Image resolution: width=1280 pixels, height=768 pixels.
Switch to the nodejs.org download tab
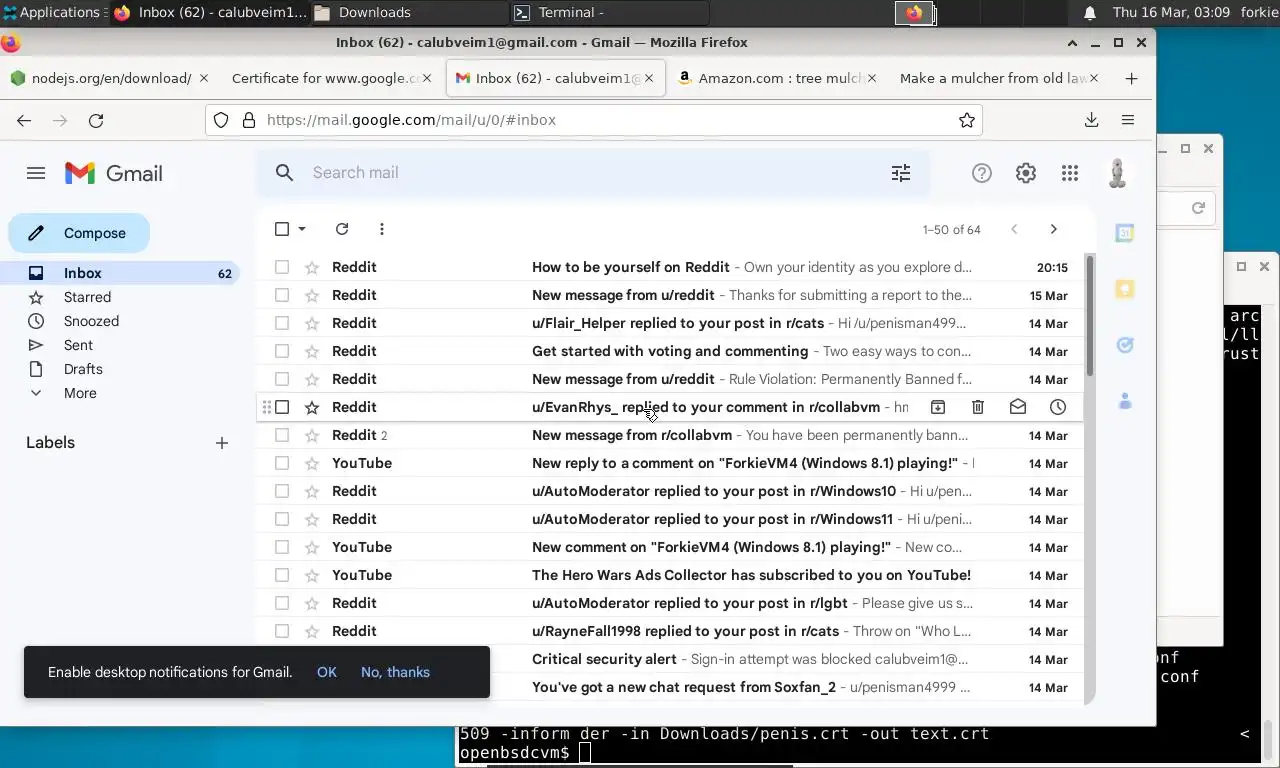(109, 78)
